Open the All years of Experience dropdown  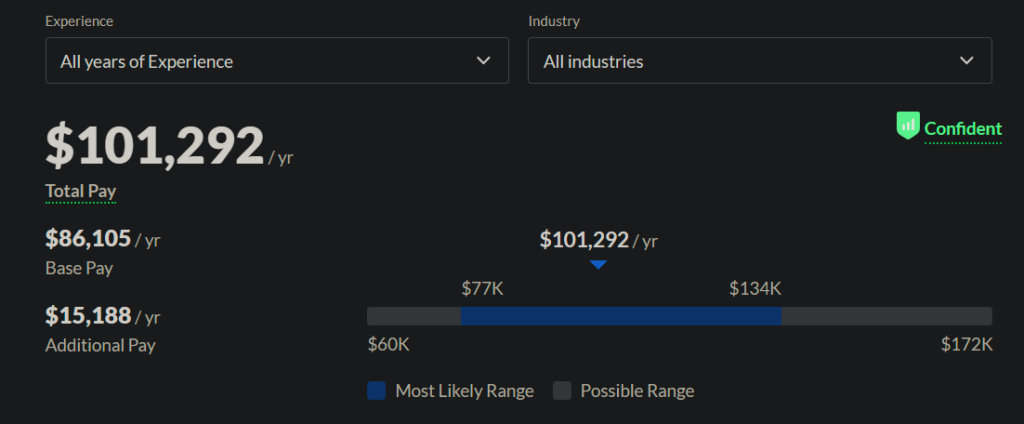(277, 61)
